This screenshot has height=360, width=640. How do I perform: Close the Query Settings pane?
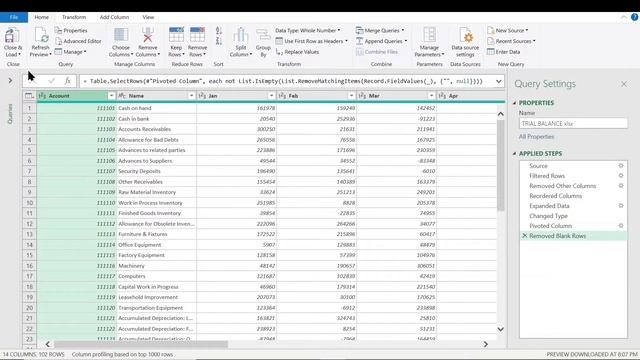624,84
